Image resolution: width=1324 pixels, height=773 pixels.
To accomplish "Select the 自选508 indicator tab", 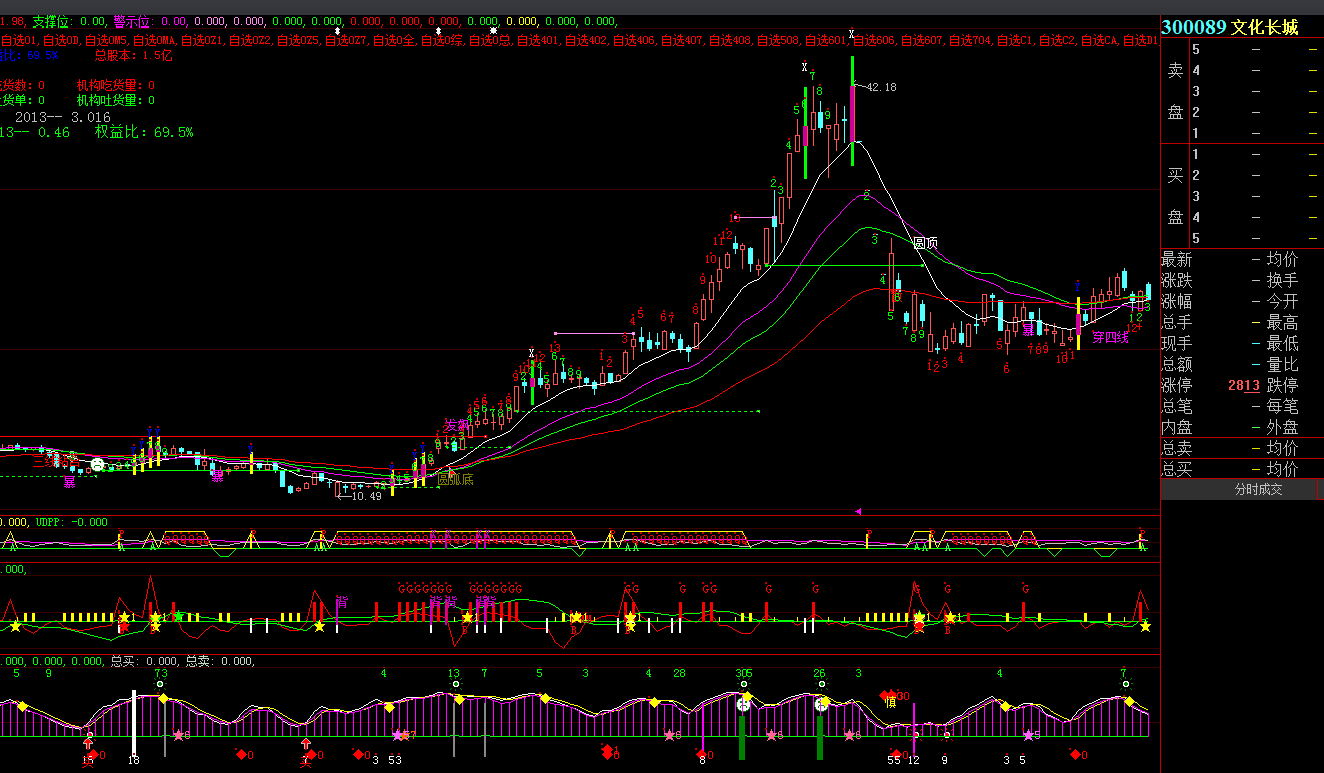I will (778, 41).
